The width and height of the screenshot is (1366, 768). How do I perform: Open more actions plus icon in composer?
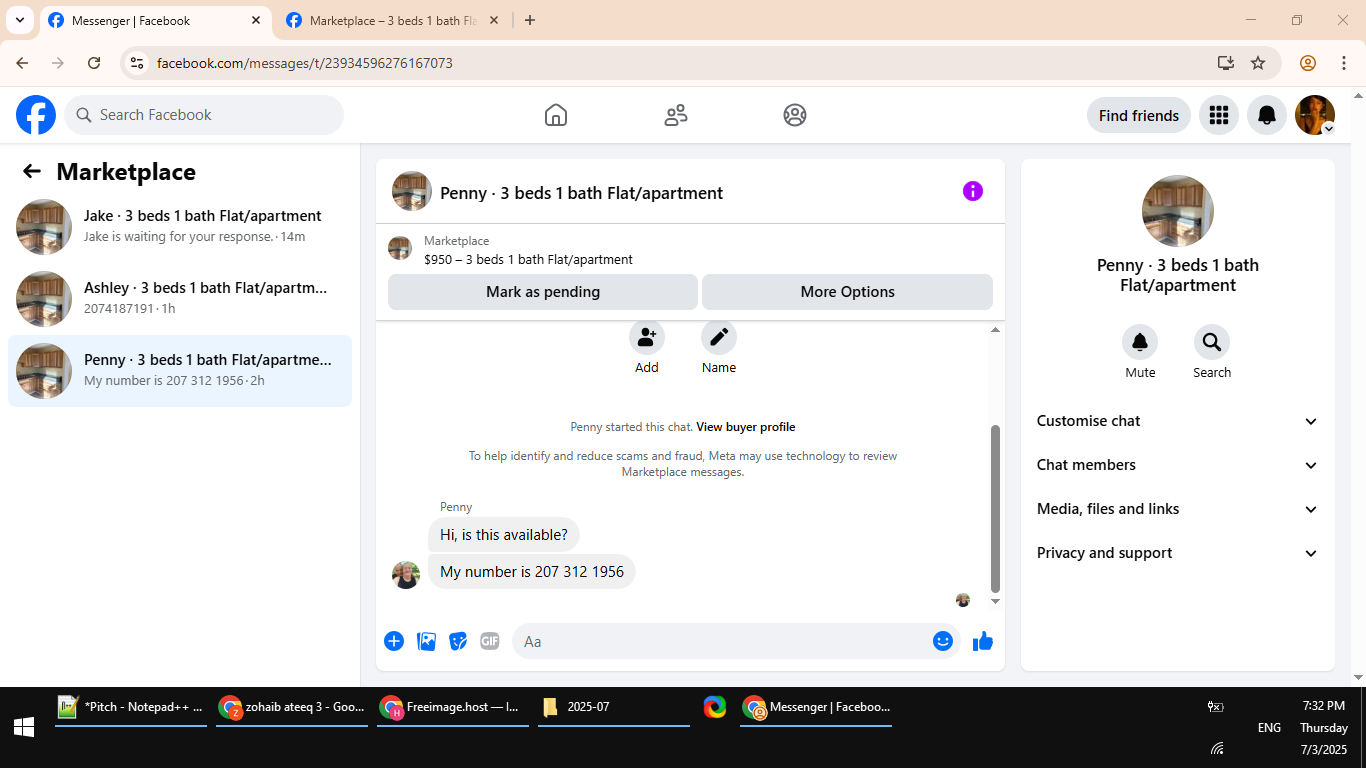[394, 641]
